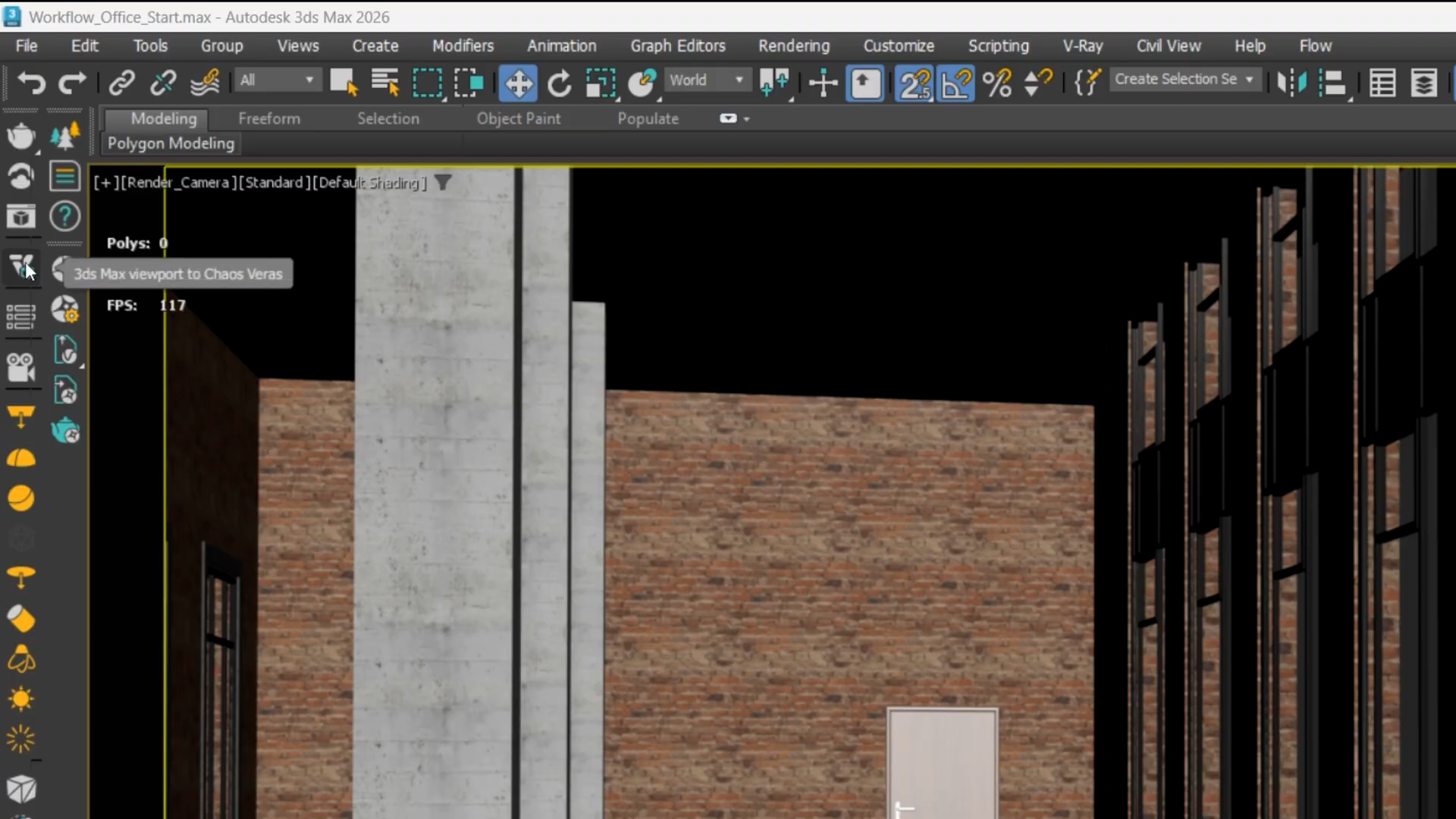1456x819 pixels.
Task: Click Select and Place tool
Action: pos(642,82)
